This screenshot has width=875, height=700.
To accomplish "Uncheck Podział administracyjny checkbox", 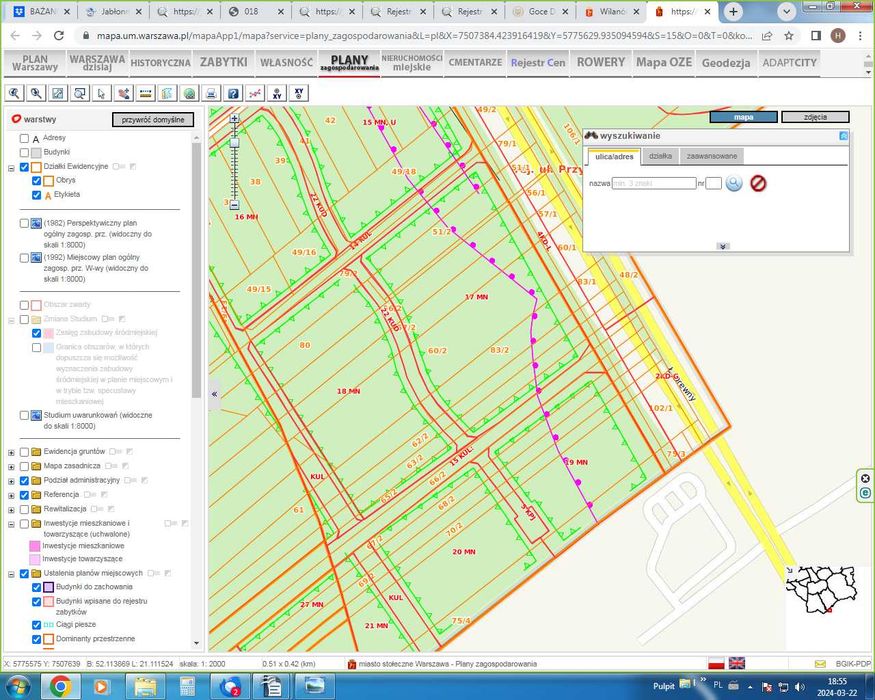I will click(x=24, y=481).
